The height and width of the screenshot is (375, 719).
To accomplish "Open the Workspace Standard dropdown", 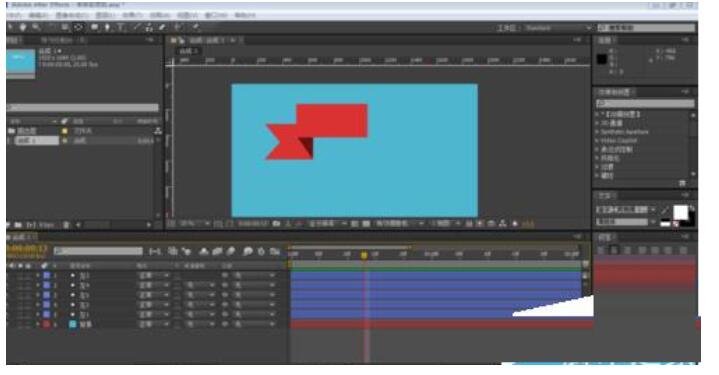I will tap(558, 28).
